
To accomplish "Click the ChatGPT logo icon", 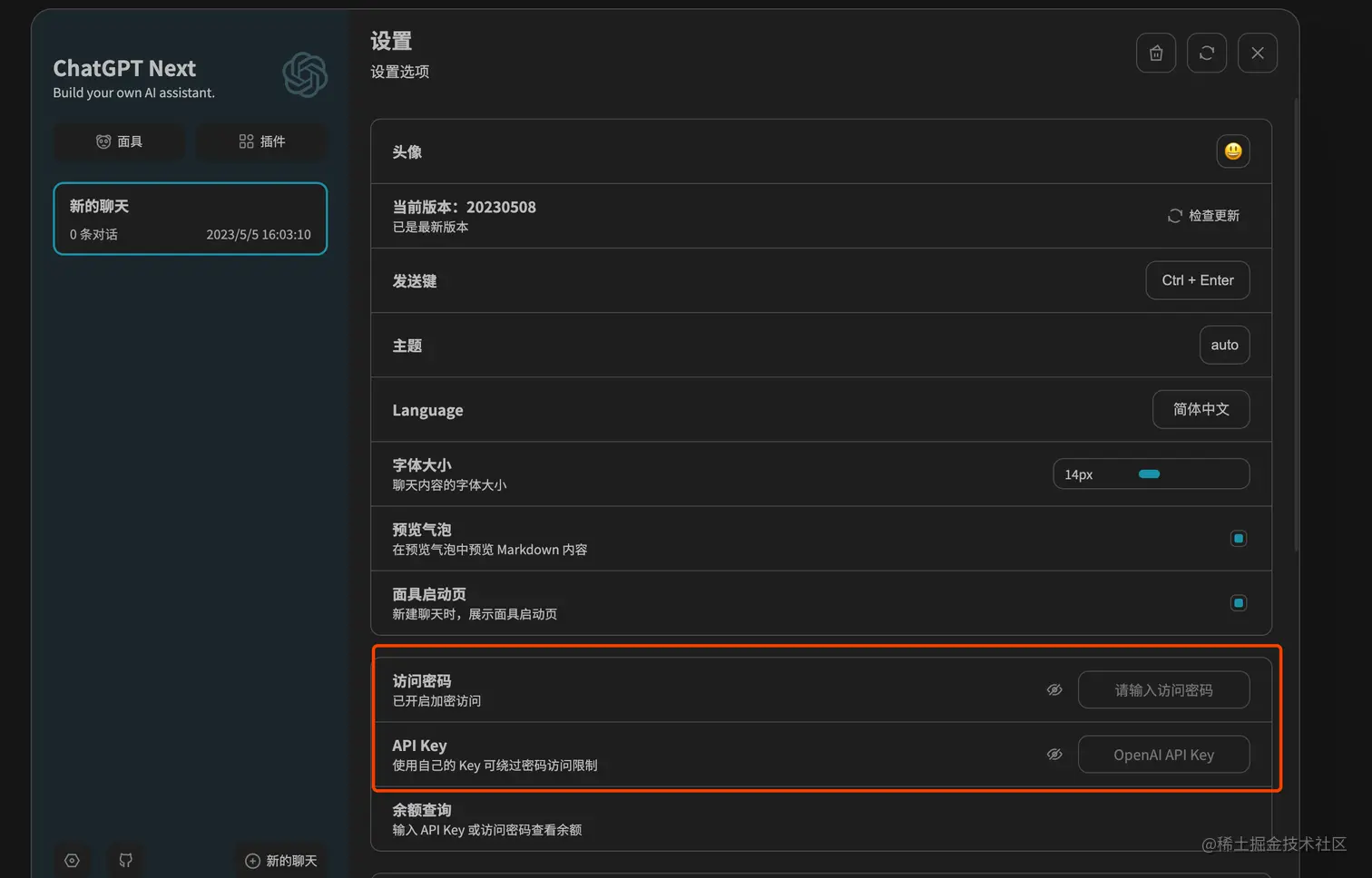I will point(305,74).
